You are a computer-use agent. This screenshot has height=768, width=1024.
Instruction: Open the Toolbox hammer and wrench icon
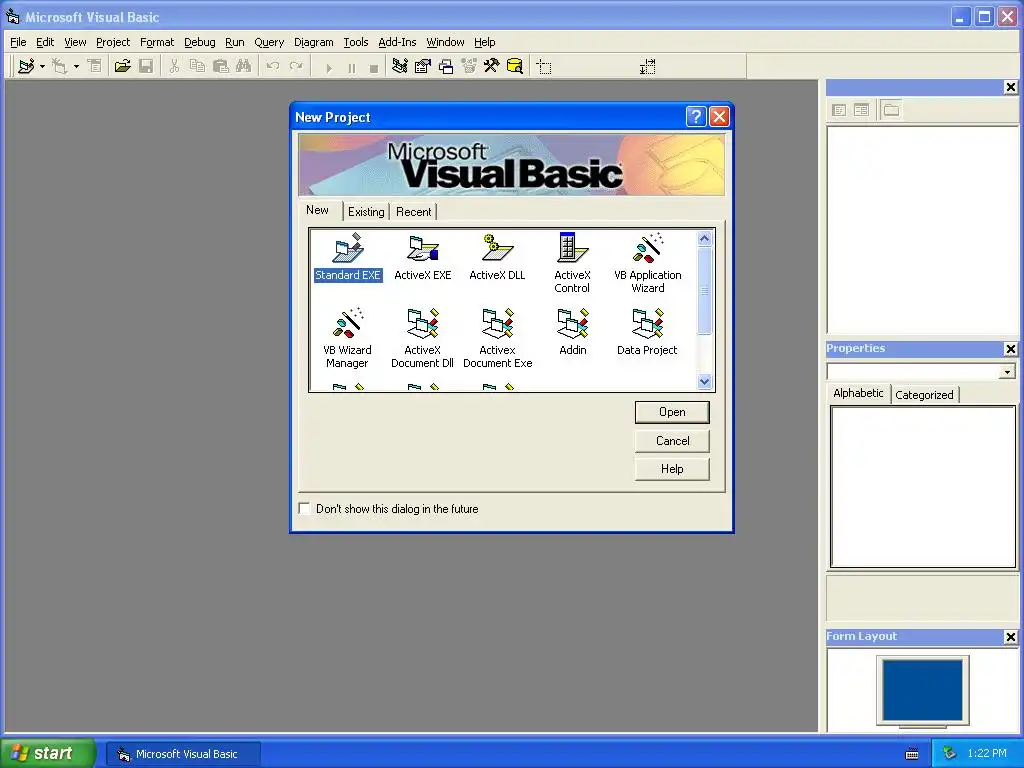491,66
